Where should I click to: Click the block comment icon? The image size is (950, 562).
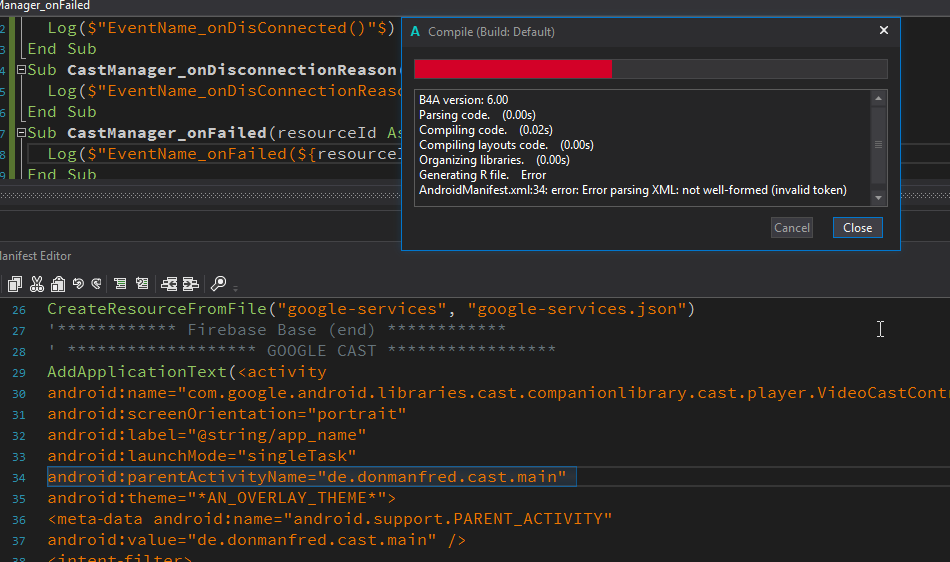(120, 284)
